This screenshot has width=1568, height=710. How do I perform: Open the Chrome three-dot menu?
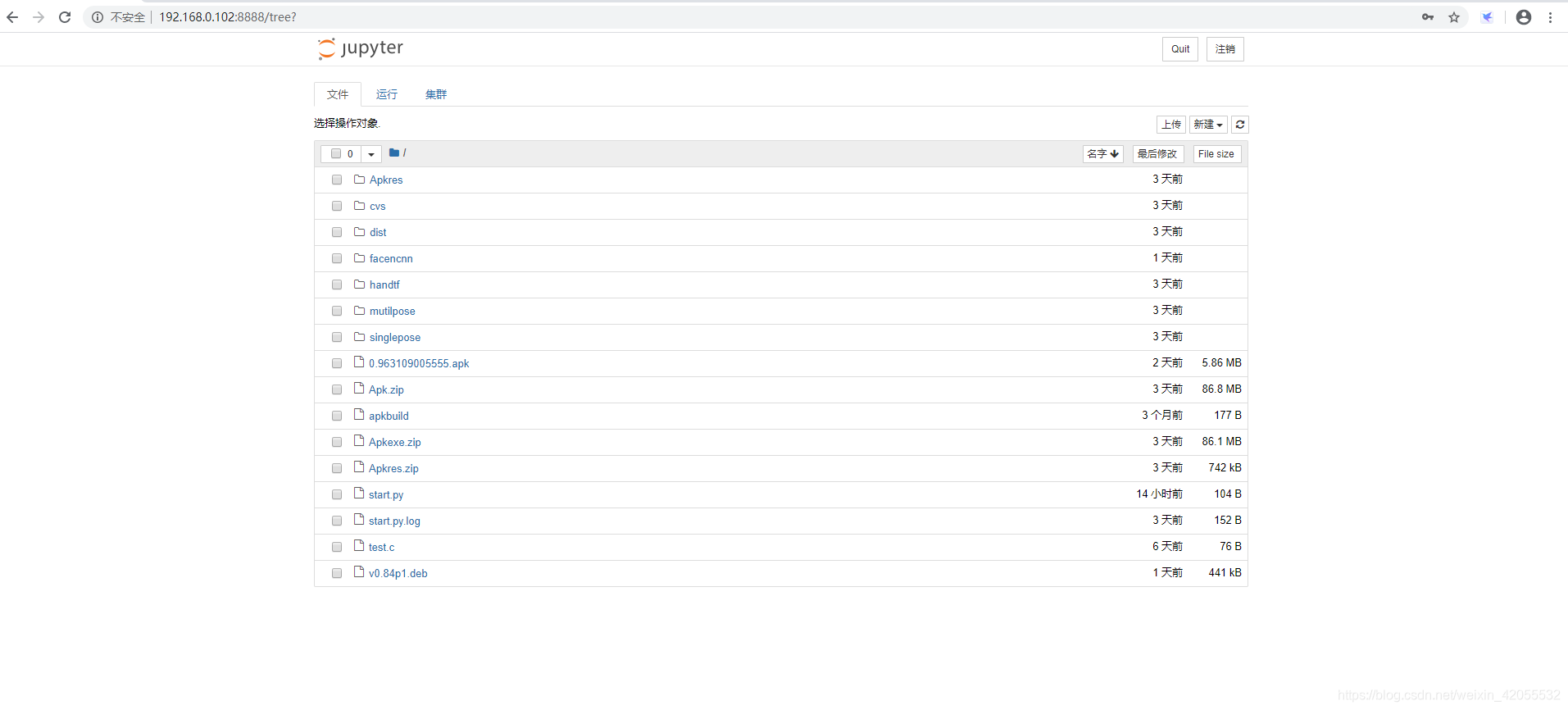pyautogui.click(x=1551, y=17)
